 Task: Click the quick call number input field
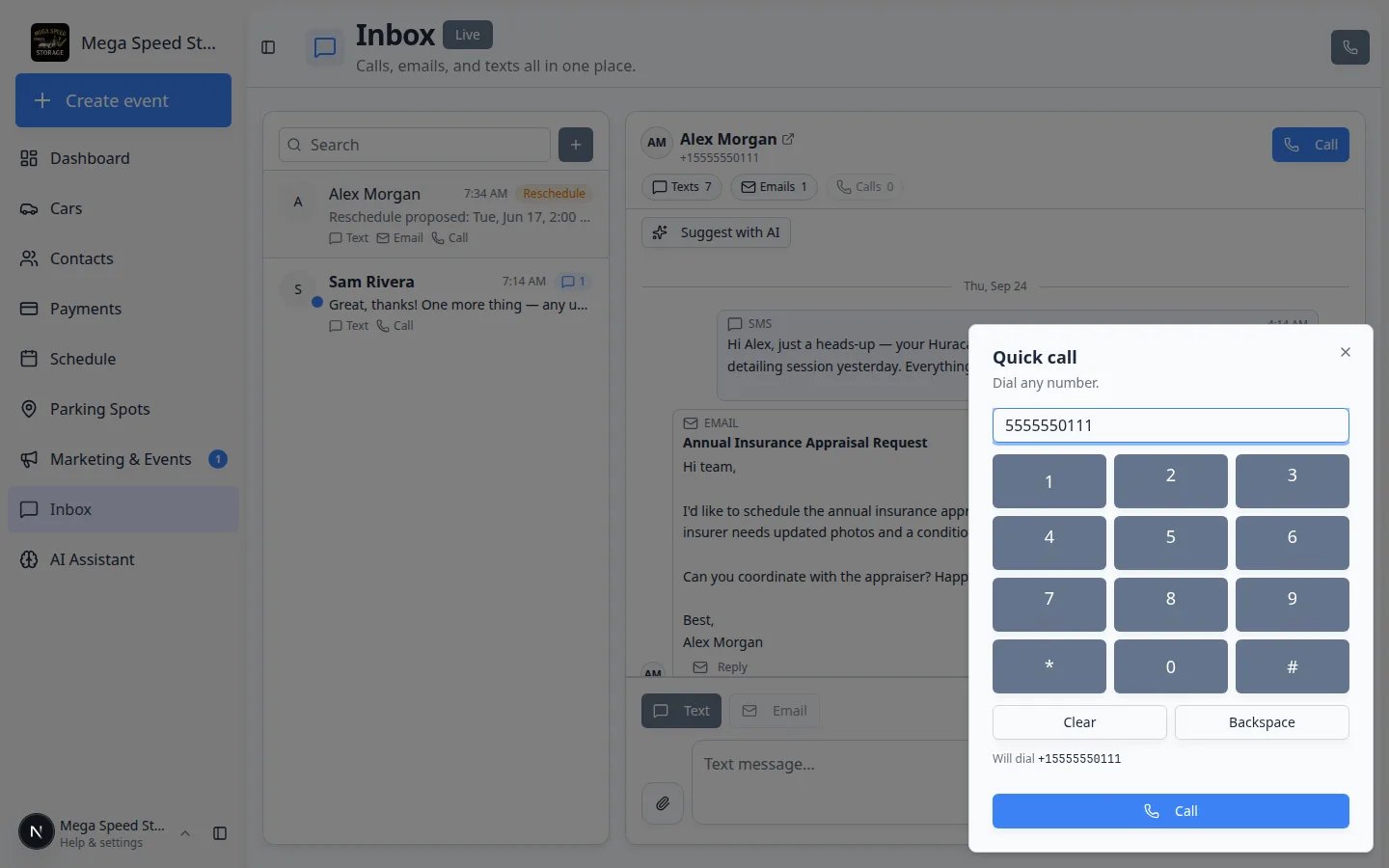coord(1170,425)
